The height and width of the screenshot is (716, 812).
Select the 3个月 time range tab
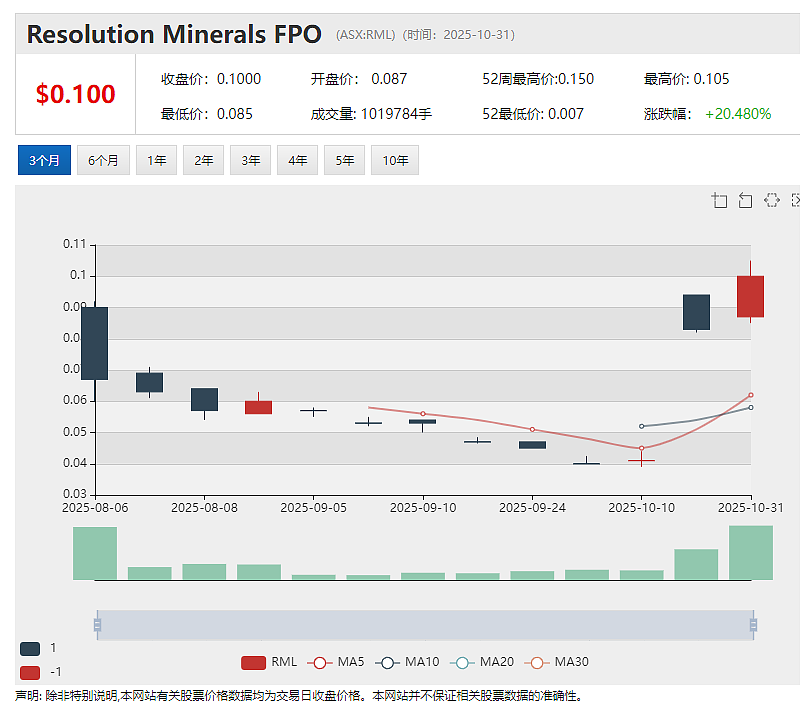pos(44,160)
